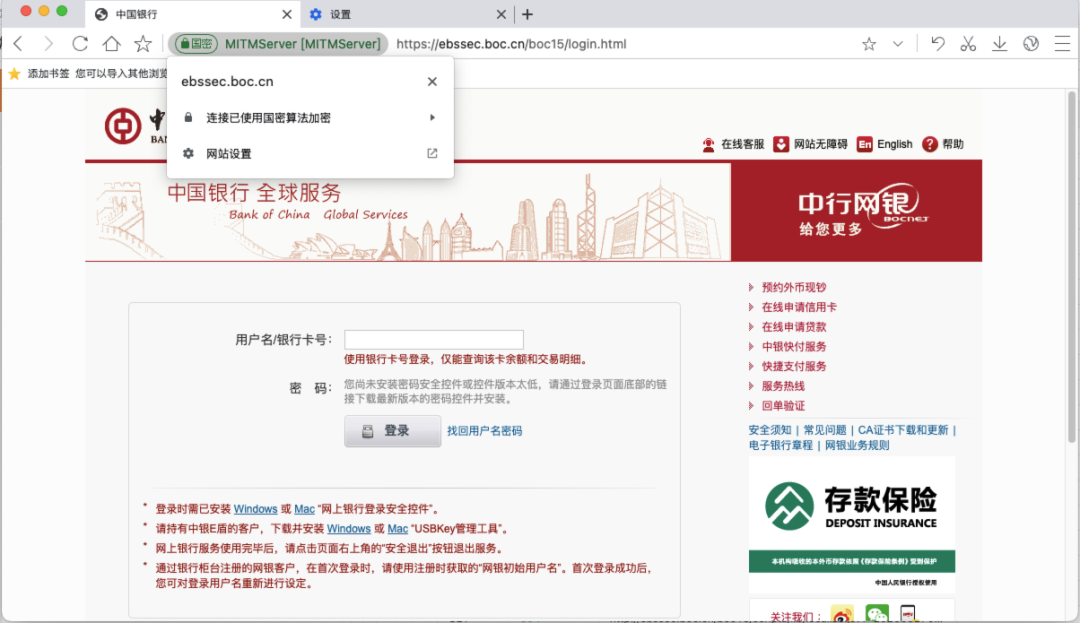Switch to English language
This screenshot has width=1080, height=623.
point(885,145)
